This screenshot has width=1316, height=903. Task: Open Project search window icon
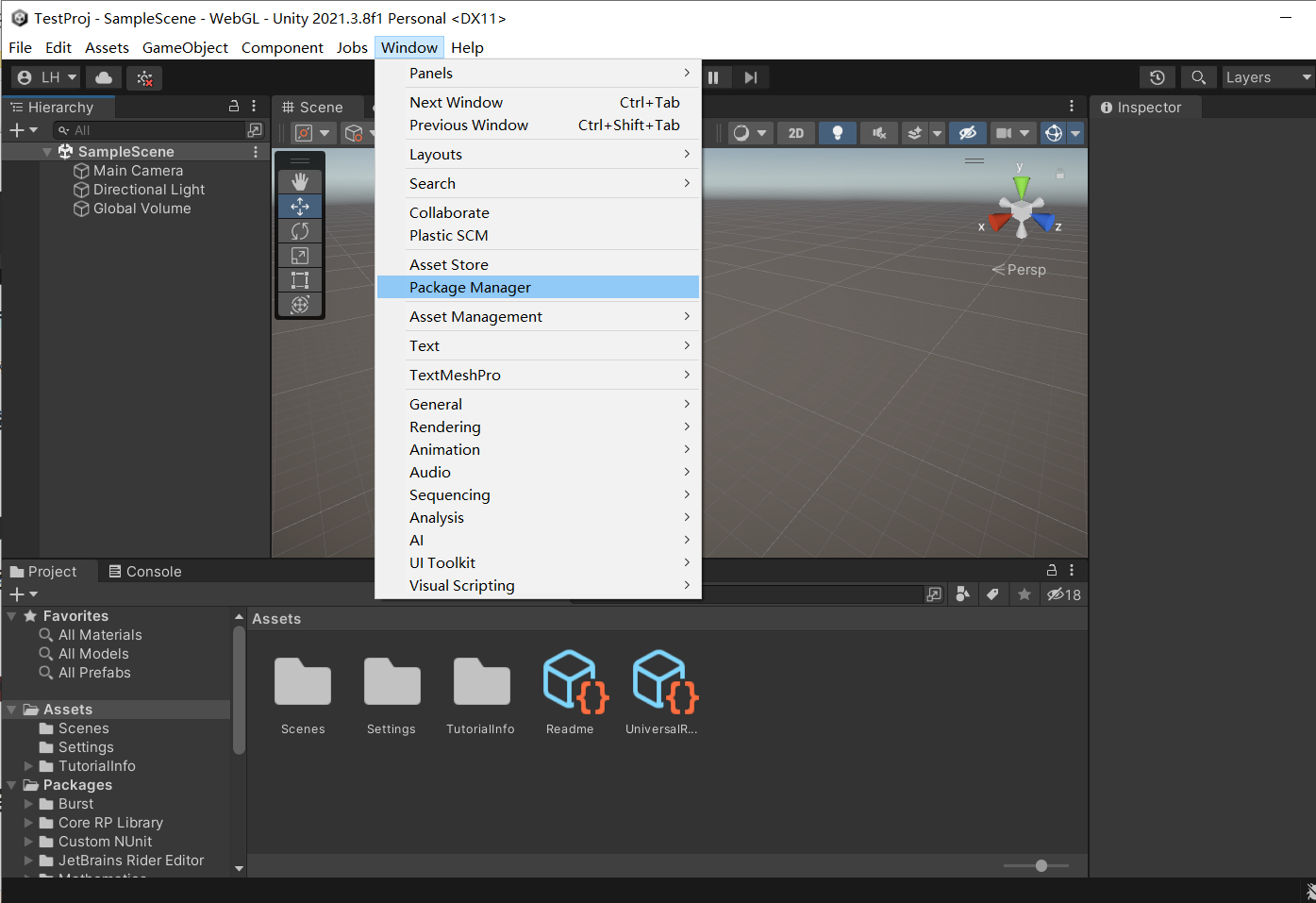point(934,594)
